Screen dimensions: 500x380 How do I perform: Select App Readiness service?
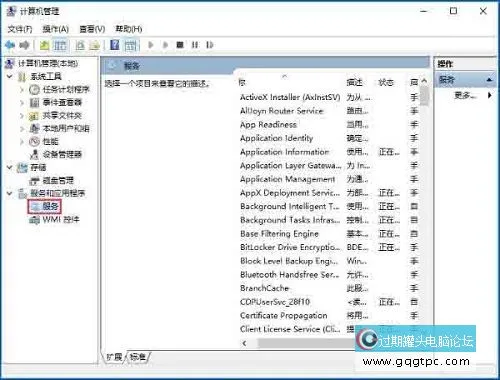tap(268, 124)
